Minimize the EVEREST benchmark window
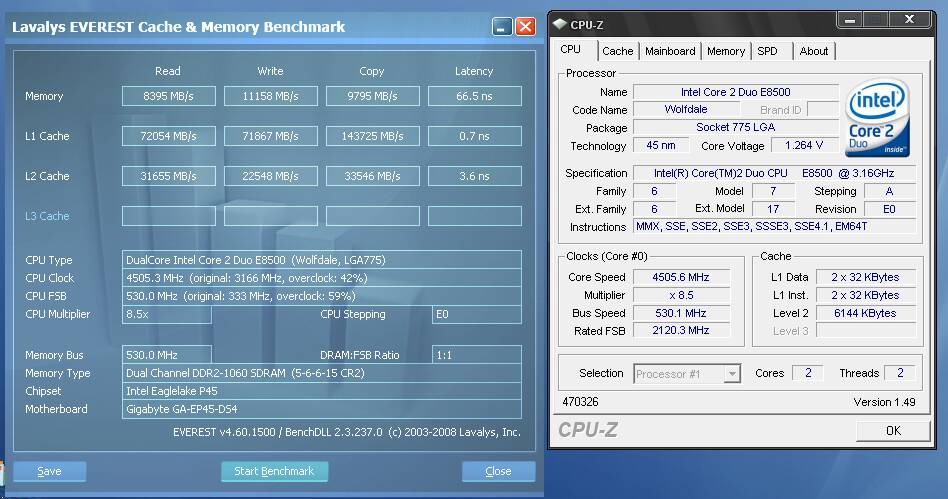The image size is (948, 499). point(502,27)
